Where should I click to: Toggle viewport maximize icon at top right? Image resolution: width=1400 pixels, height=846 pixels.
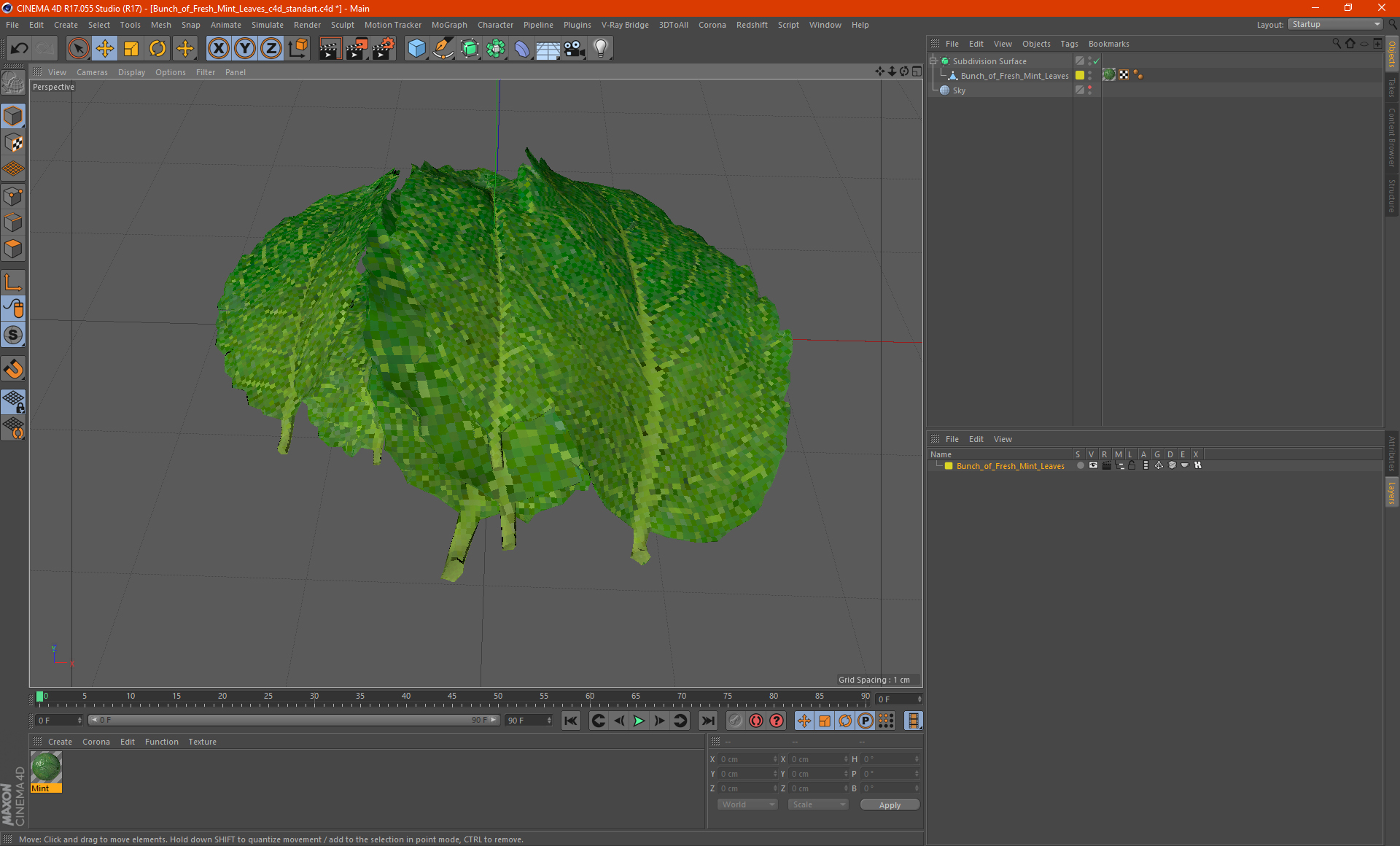(917, 71)
